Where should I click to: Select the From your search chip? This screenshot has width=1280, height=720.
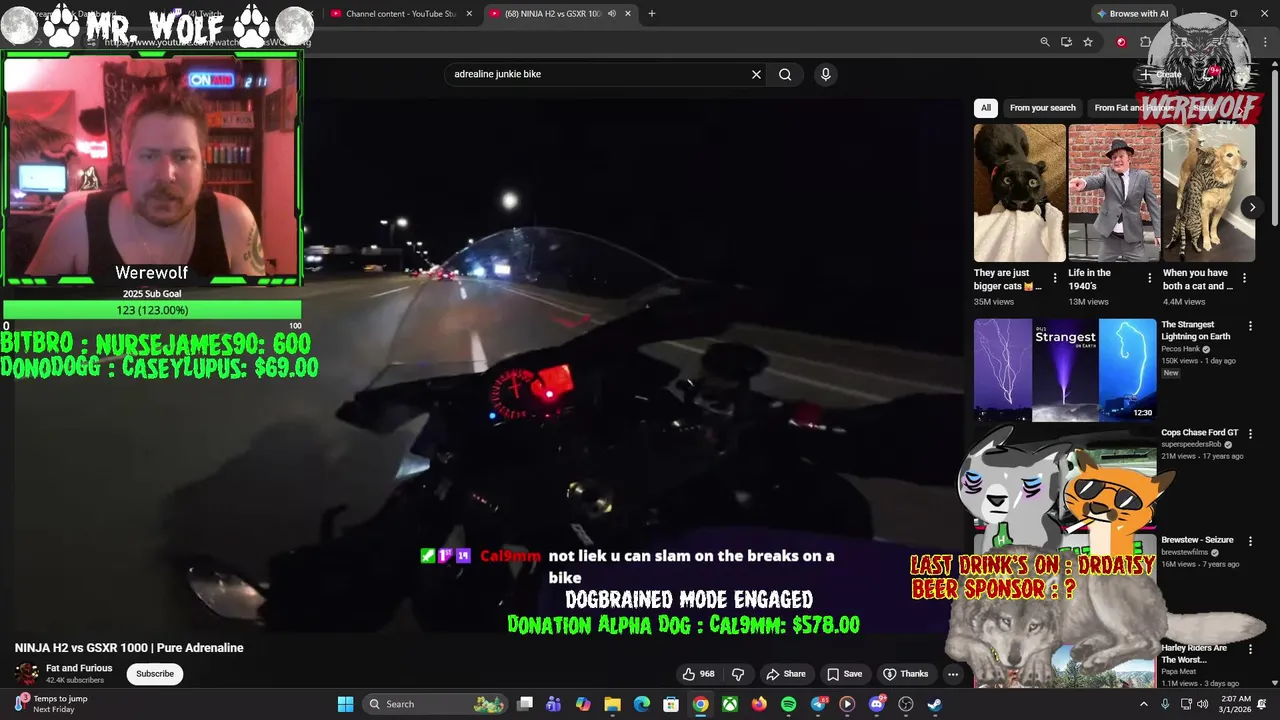point(1043,108)
